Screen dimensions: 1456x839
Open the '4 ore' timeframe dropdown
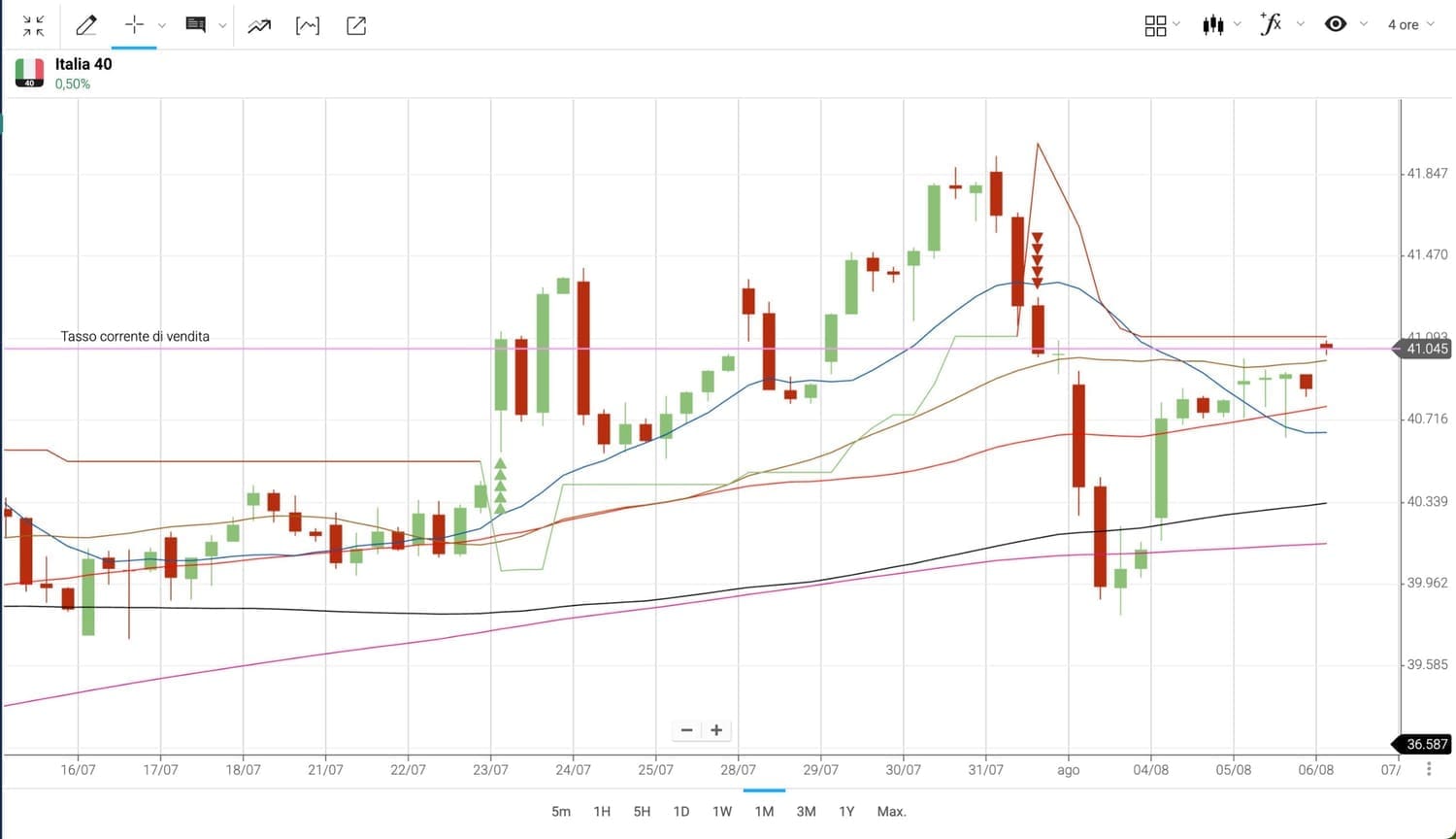1410,24
